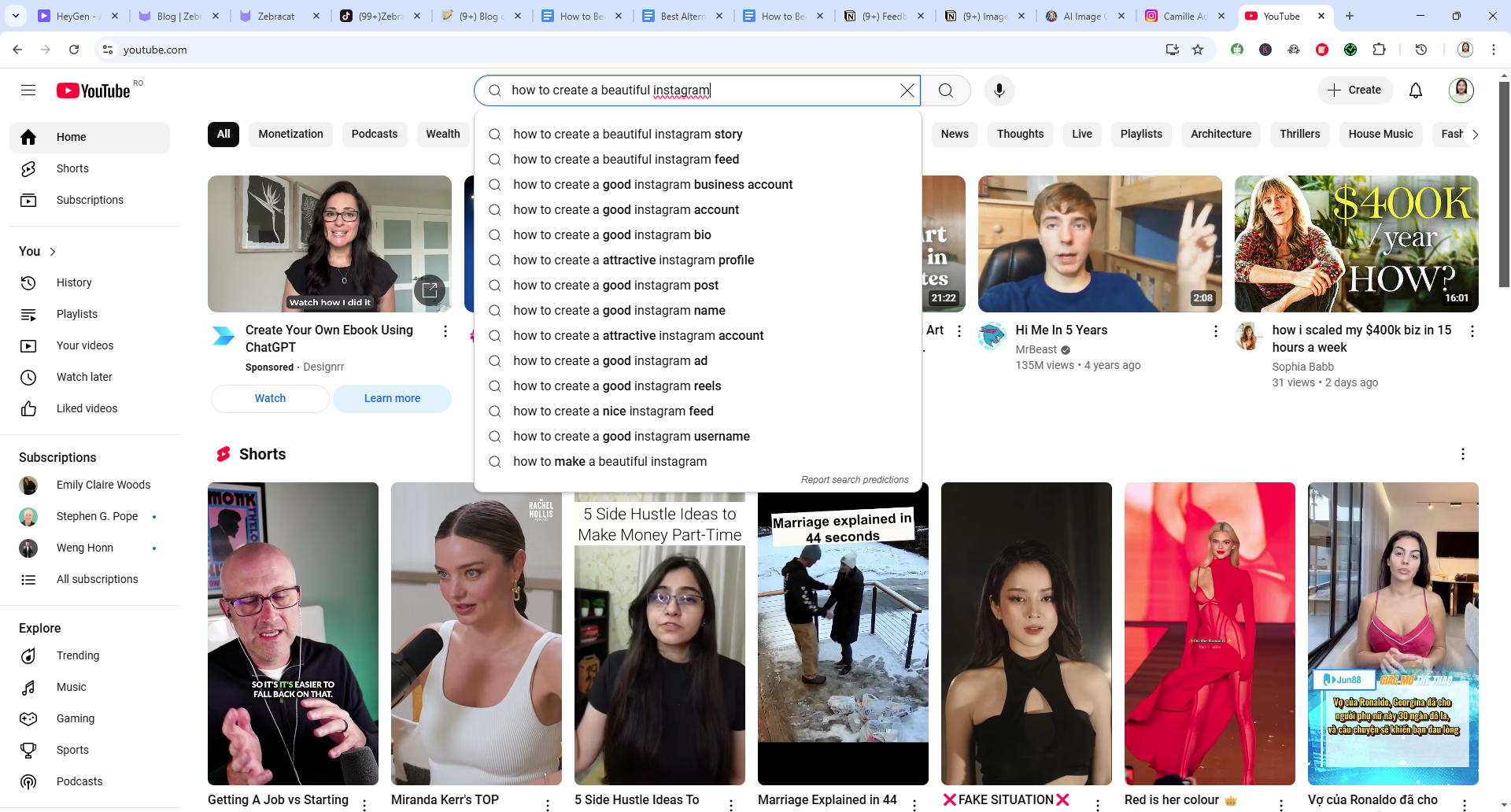Open All subscriptions list
Screen dimensions: 1511x812
point(90,579)
